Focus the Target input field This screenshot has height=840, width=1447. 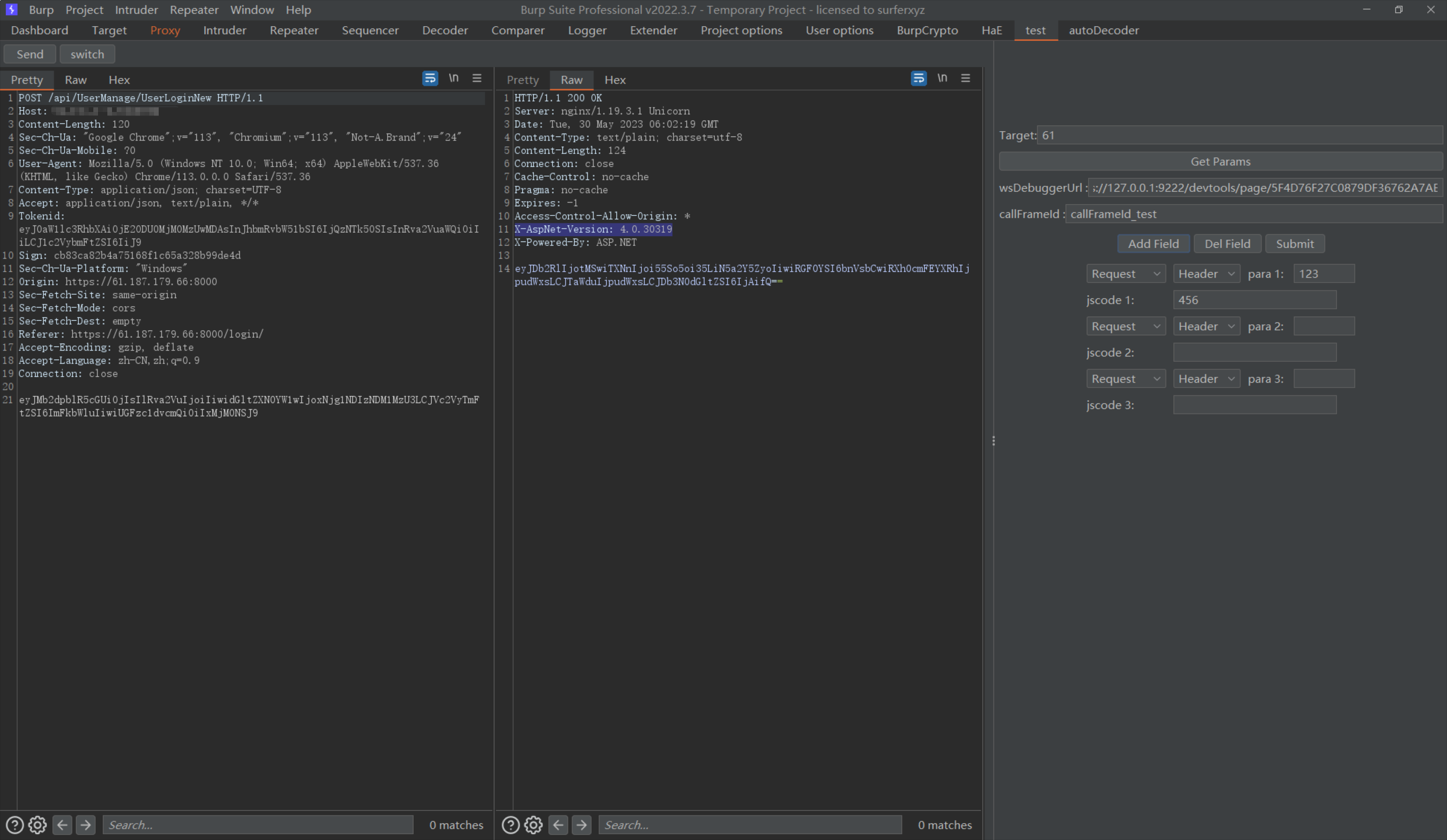click(x=1239, y=135)
